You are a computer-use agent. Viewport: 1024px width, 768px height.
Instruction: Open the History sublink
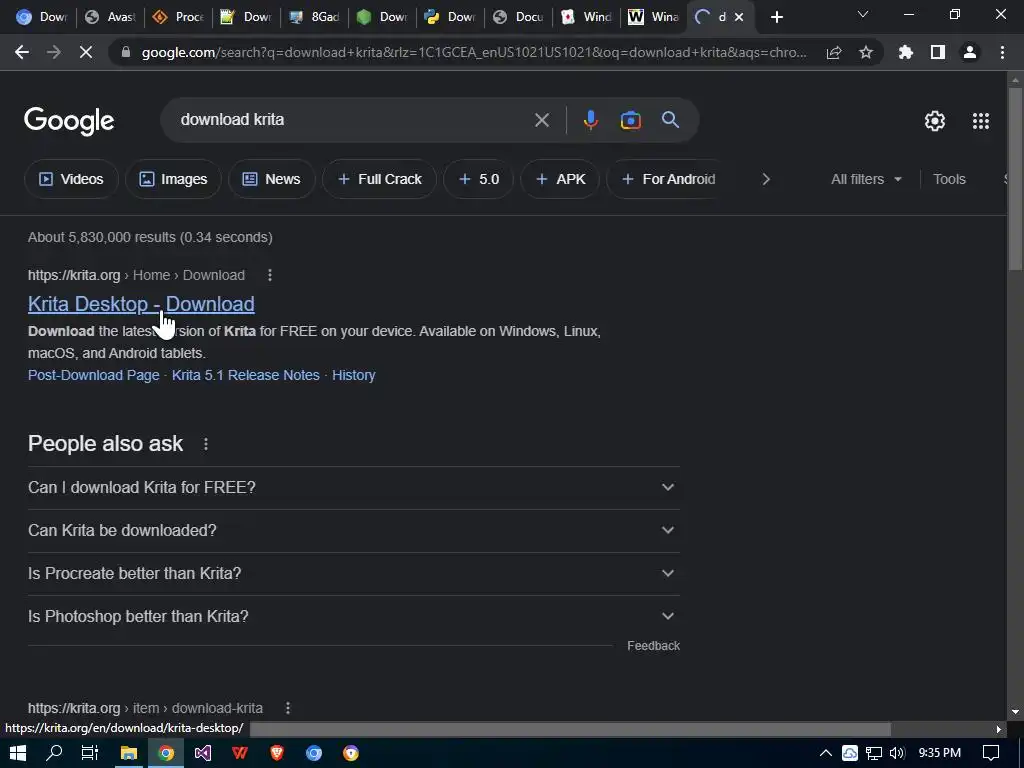point(353,375)
